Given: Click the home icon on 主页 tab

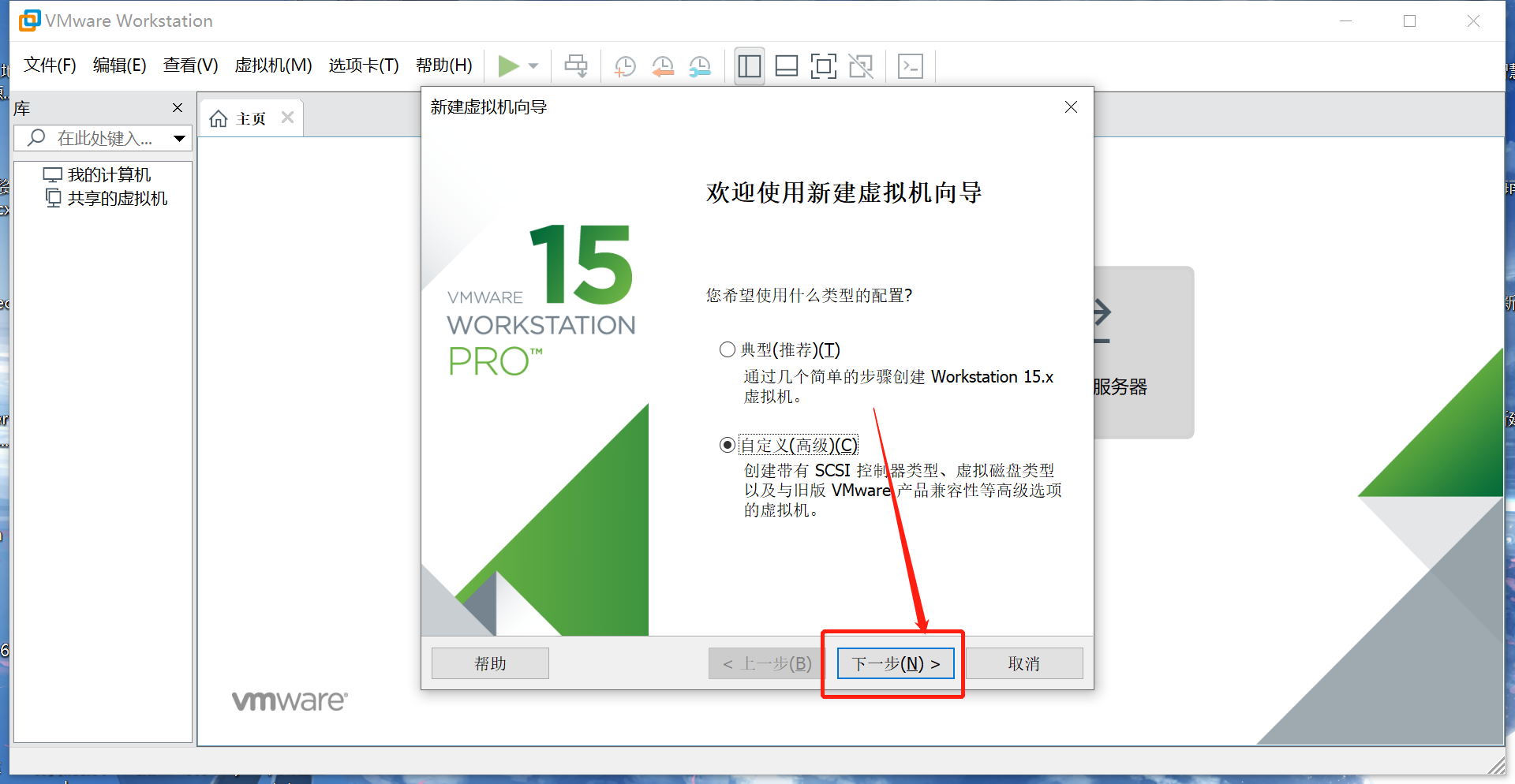Looking at the screenshot, I should click(x=219, y=119).
